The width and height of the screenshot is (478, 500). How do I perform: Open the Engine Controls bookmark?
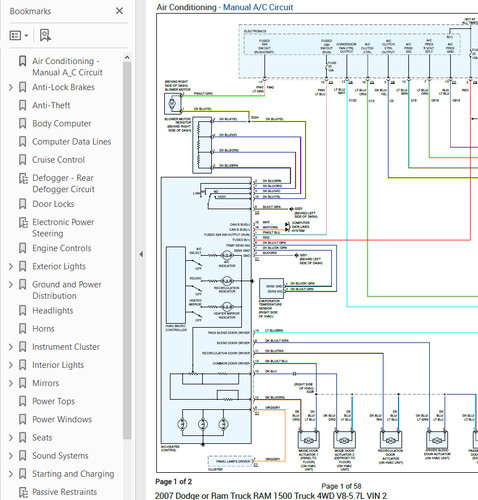[x=62, y=248]
